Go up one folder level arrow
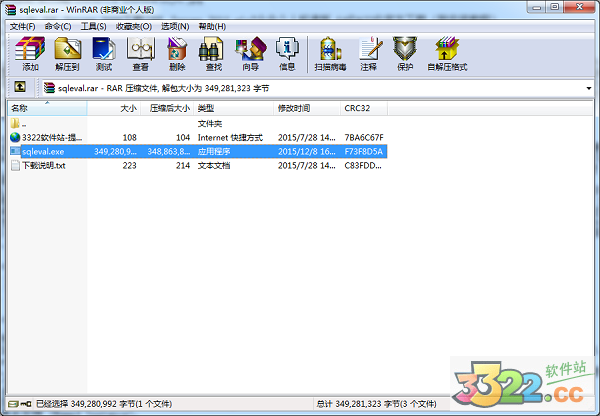Viewport: 600px width, 416px height. click(20, 87)
